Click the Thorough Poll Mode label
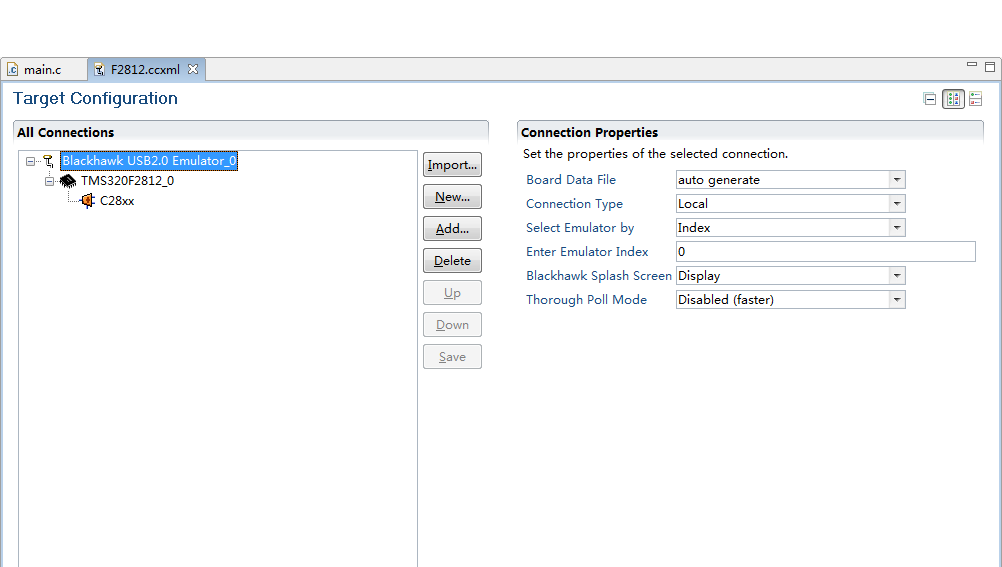1002x567 pixels. click(x=586, y=300)
